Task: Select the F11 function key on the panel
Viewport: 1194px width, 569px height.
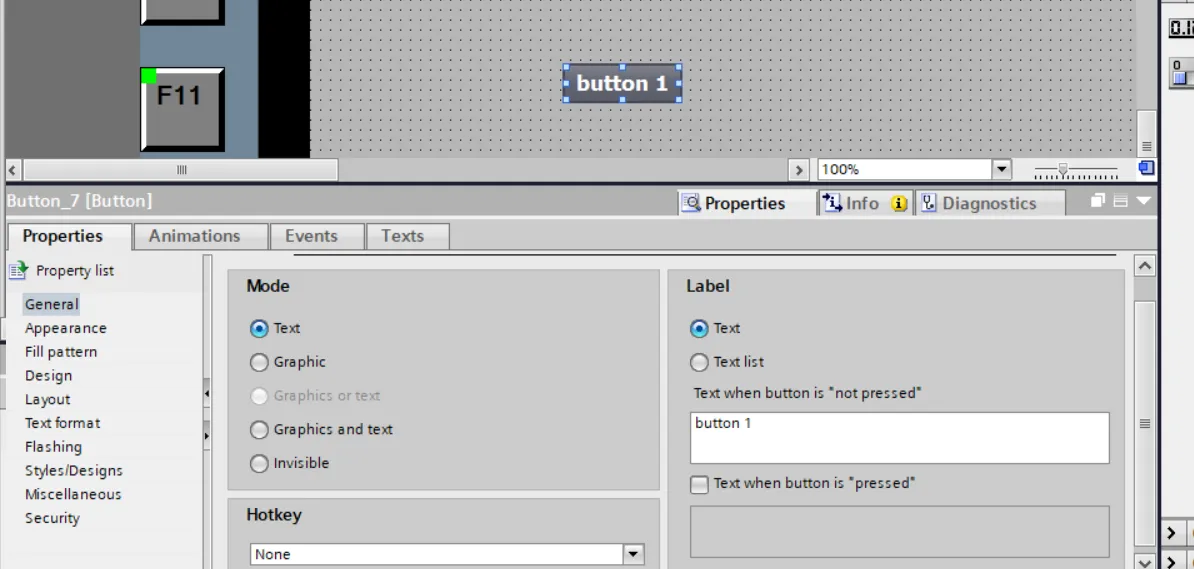Action: [x=183, y=110]
